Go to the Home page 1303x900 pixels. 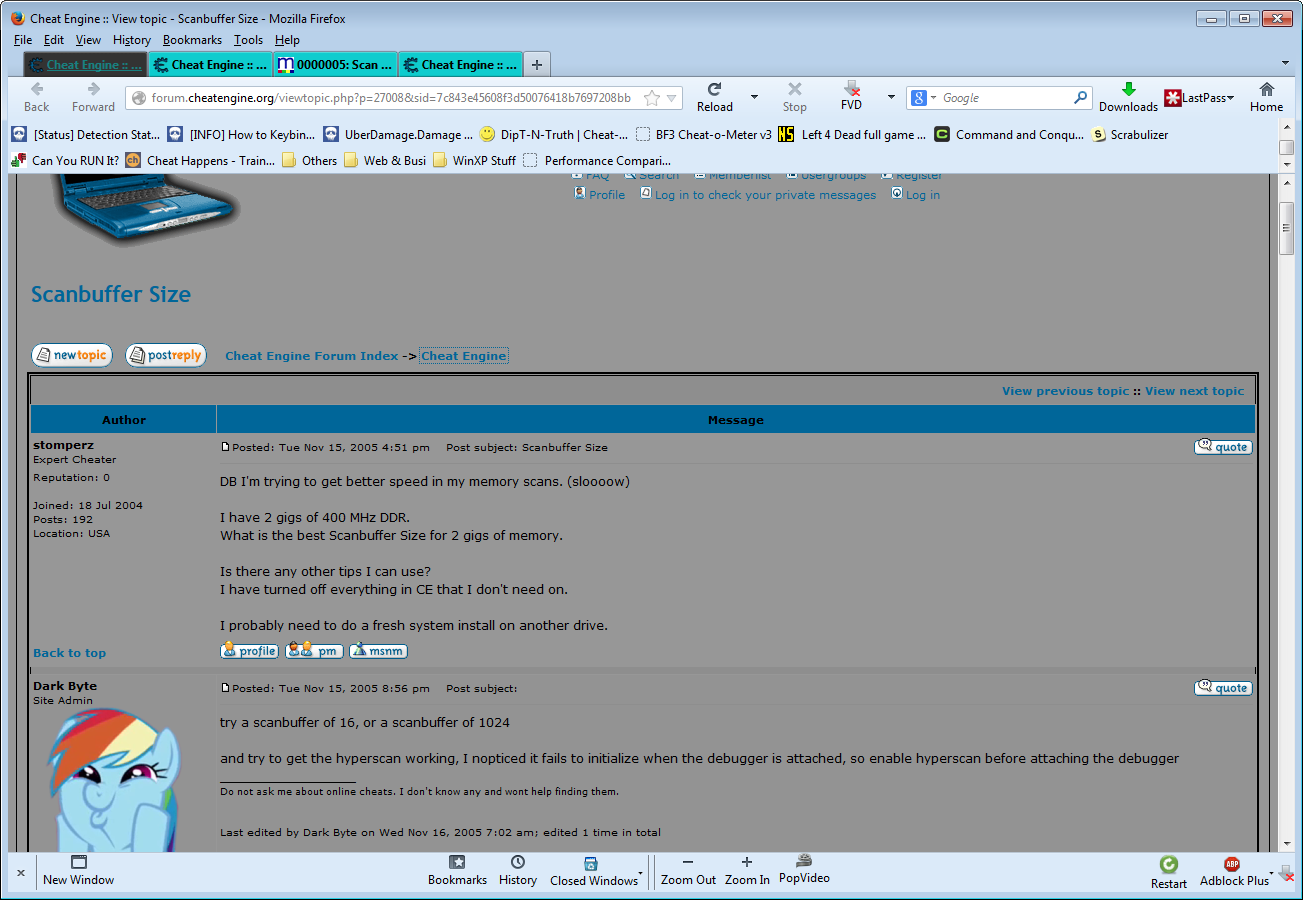(x=1266, y=96)
